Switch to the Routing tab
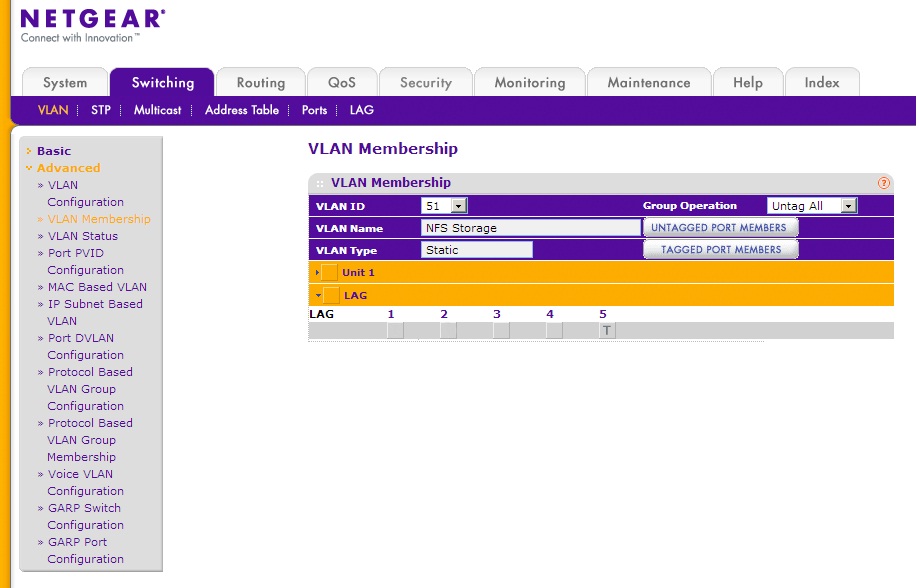The image size is (919, 588). [x=260, y=82]
